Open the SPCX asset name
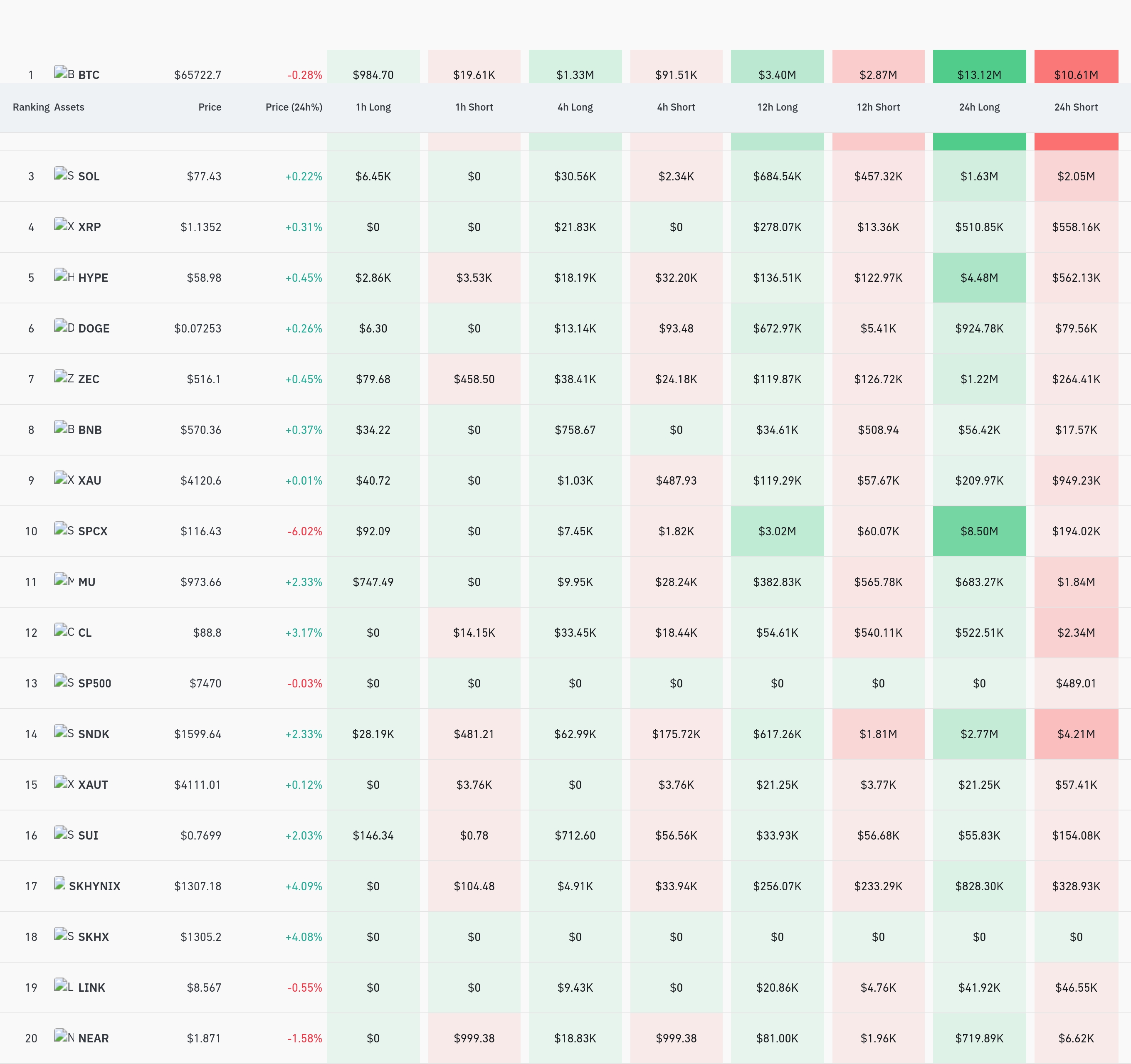 (x=93, y=531)
